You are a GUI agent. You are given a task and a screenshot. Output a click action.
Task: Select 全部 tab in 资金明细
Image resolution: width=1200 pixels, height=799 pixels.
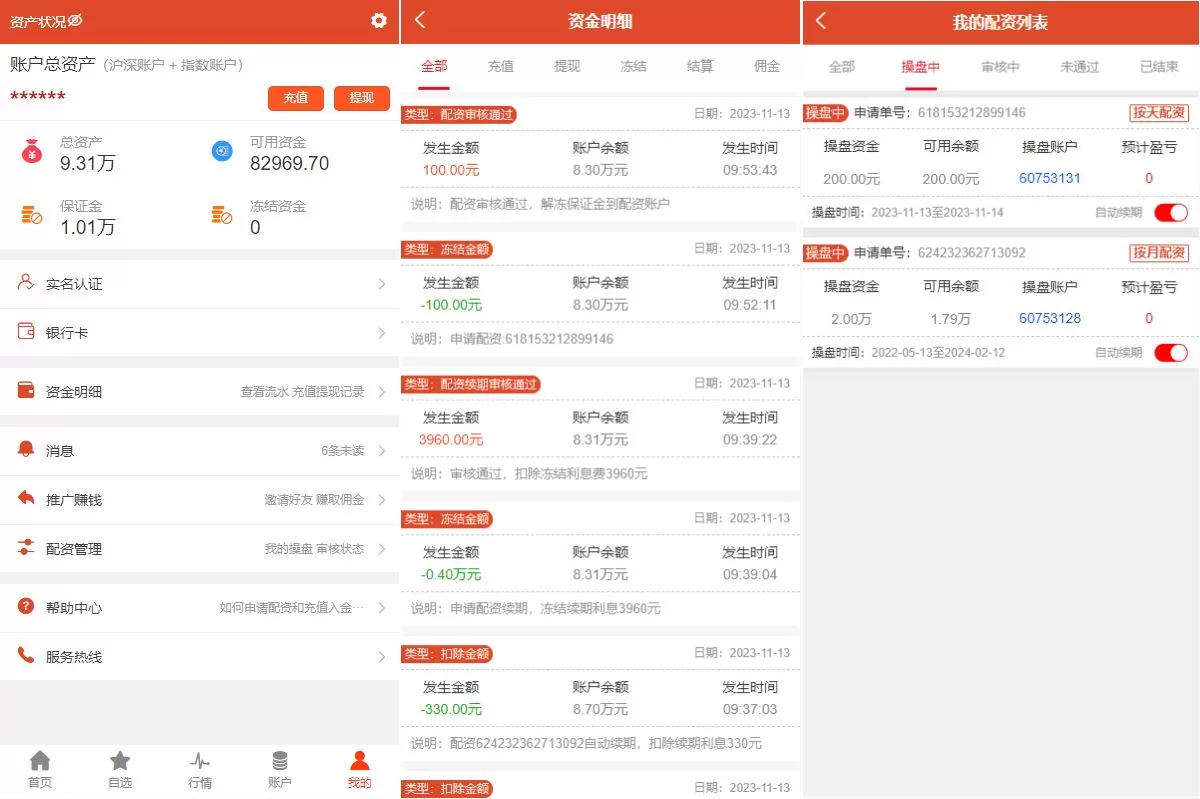434,66
